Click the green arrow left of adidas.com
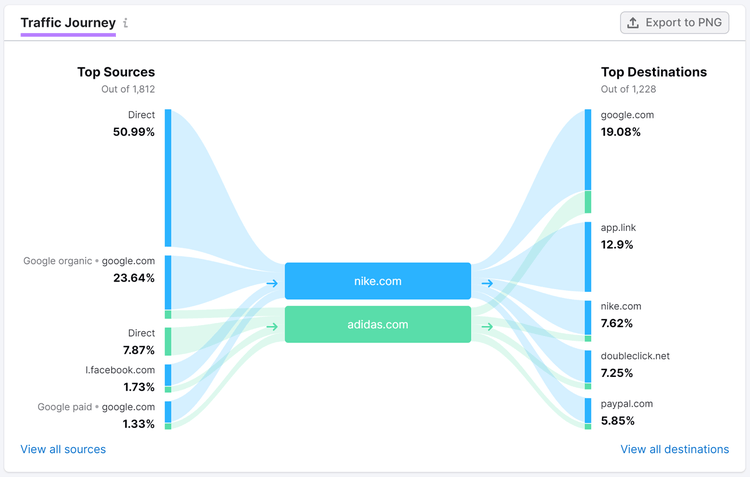 tap(272, 327)
